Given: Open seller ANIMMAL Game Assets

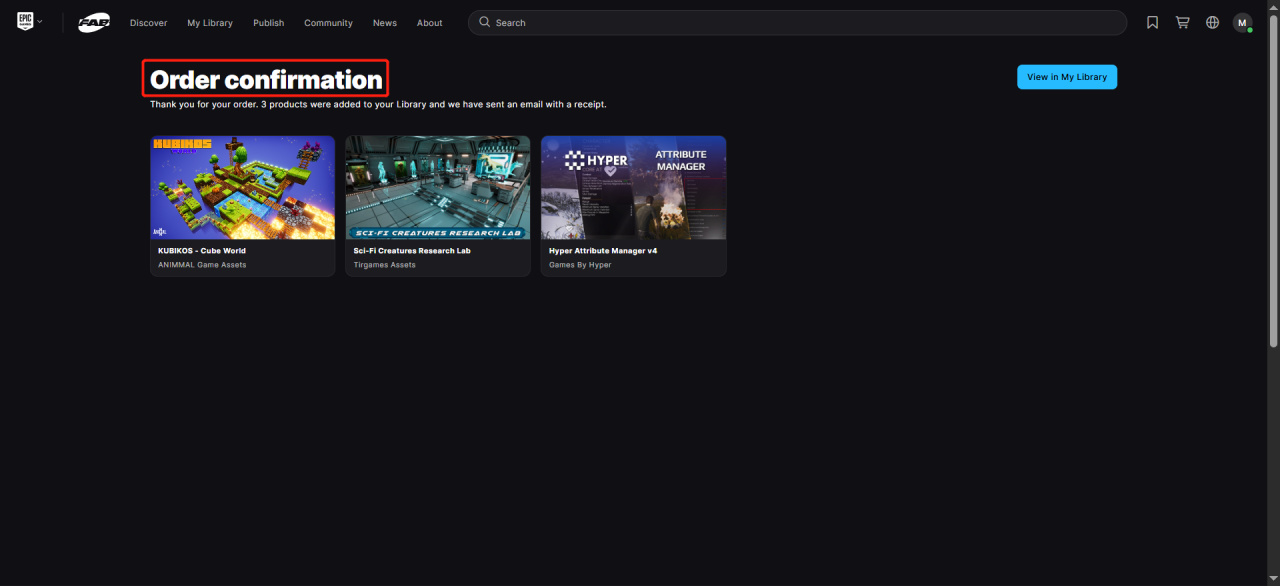Looking at the screenshot, I should click(202, 265).
